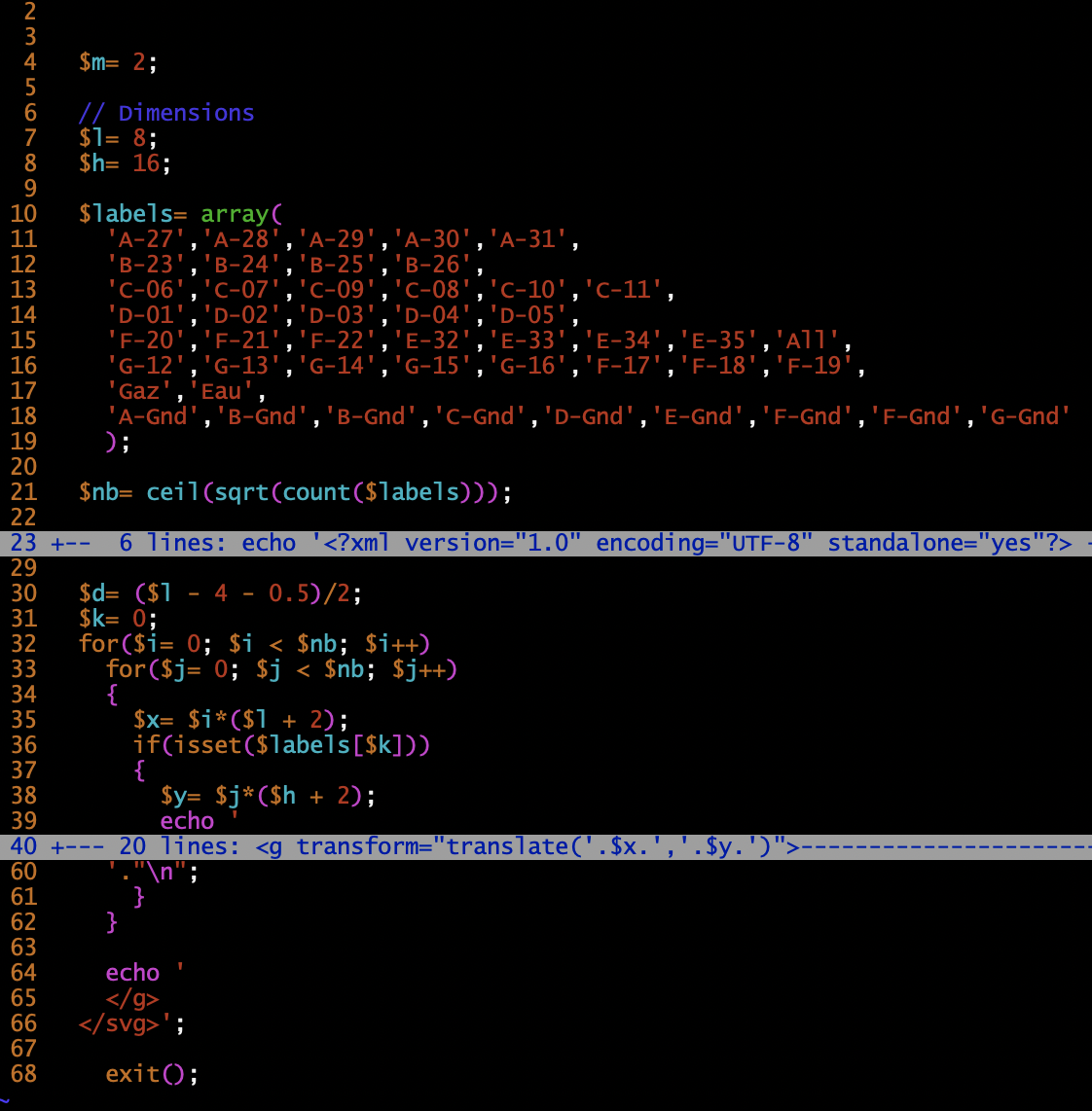This screenshot has width=1092, height=1111.
Task: Click the 'G-Gnd' string on line 18
Action: (1030, 416)
